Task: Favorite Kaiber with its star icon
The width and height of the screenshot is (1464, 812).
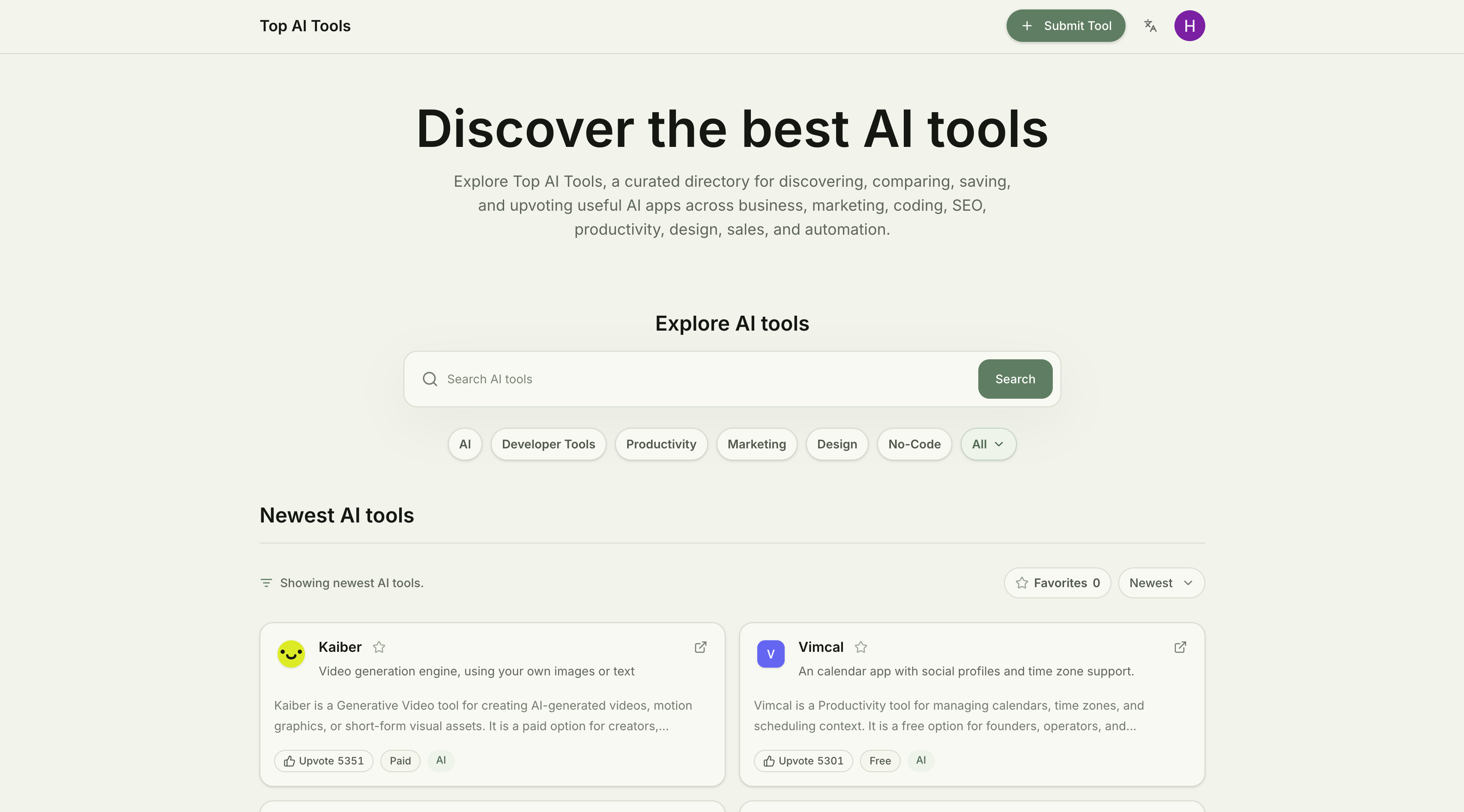Action: pyautogui.click(x=379, y=647)
